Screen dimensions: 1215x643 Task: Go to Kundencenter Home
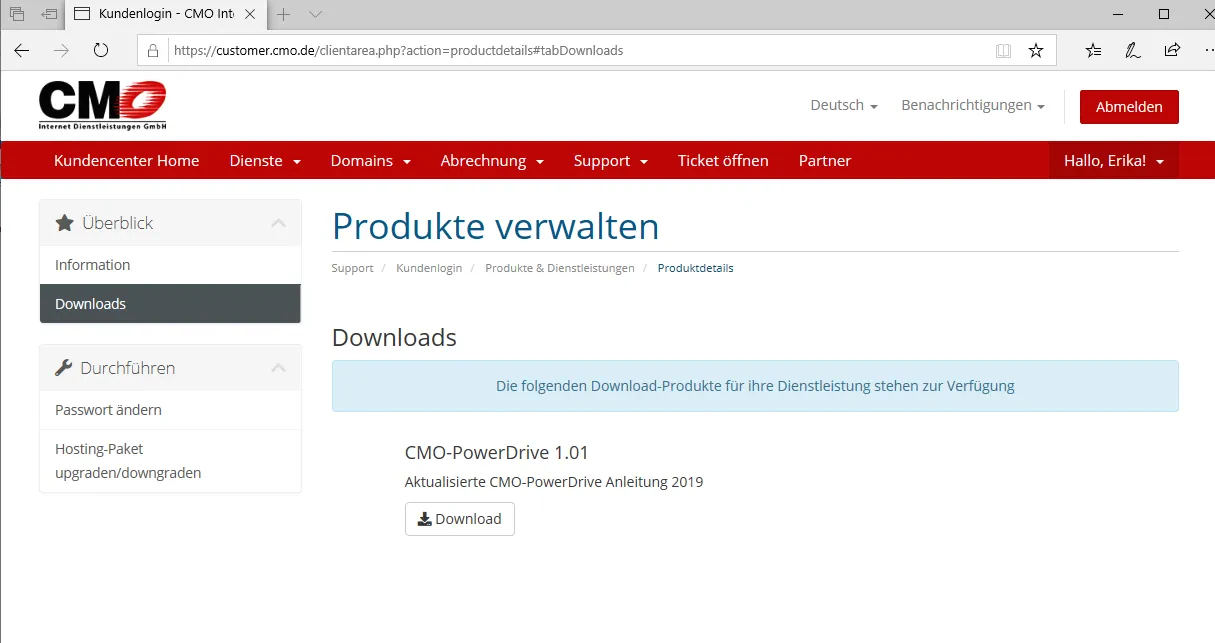(x=127, y=160)
